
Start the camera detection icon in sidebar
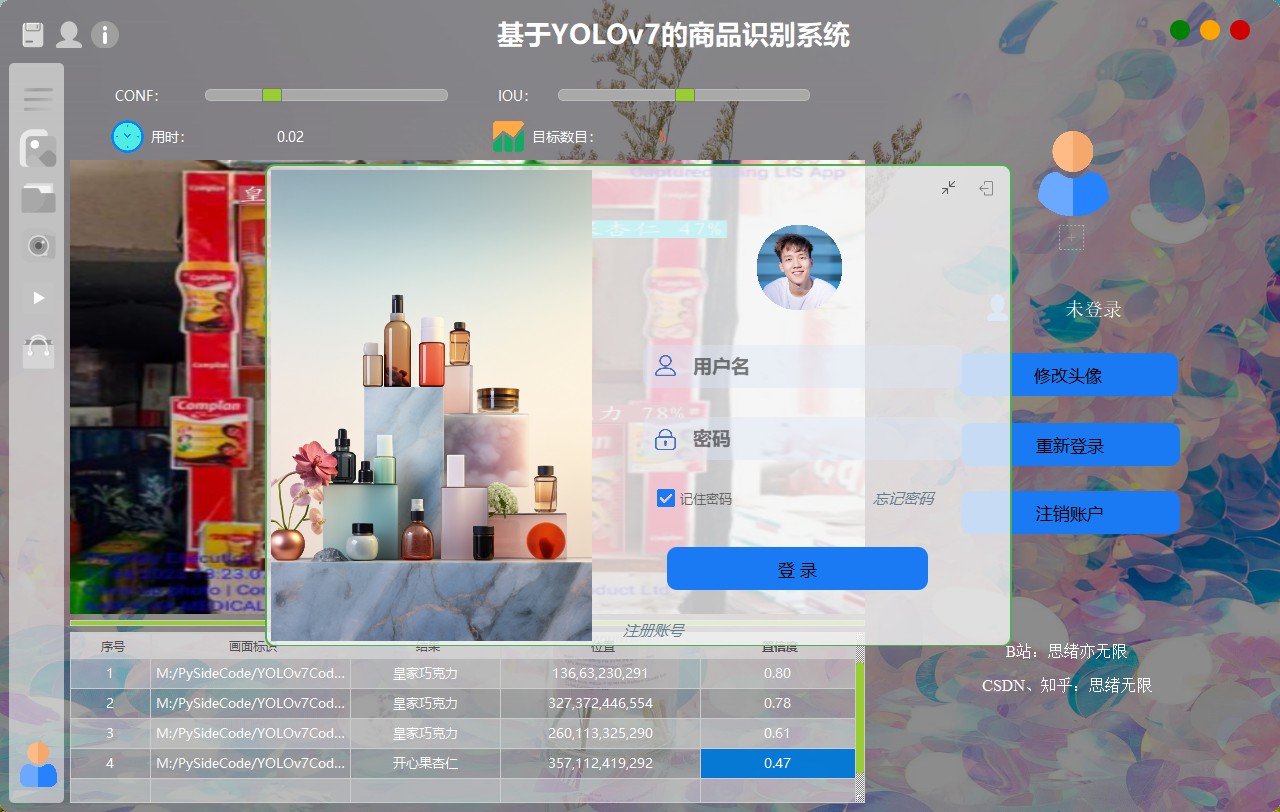[39, 246]
